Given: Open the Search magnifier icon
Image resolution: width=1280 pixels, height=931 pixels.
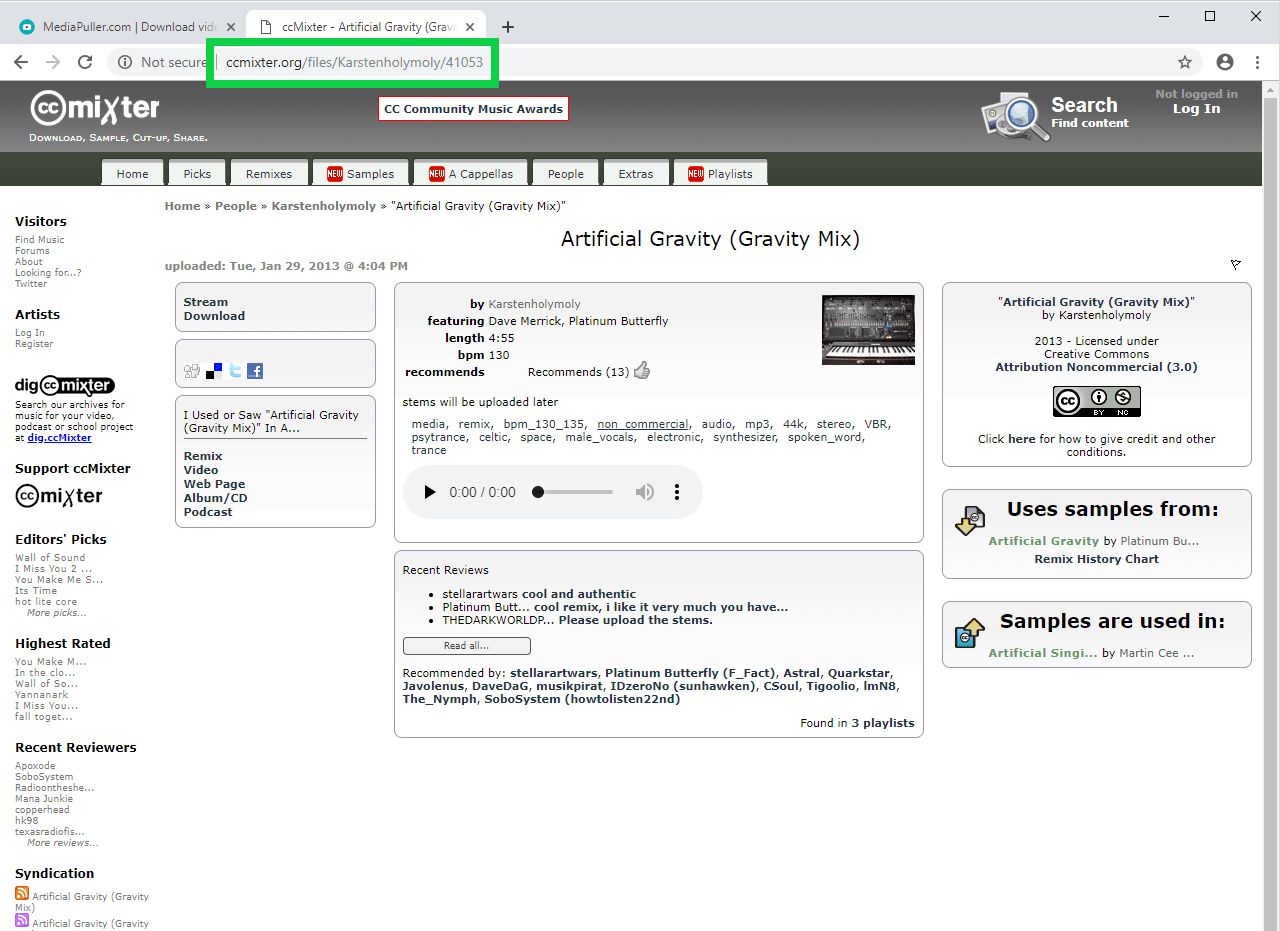Looking at the screenshot, I should click(x=1010, y=116).
